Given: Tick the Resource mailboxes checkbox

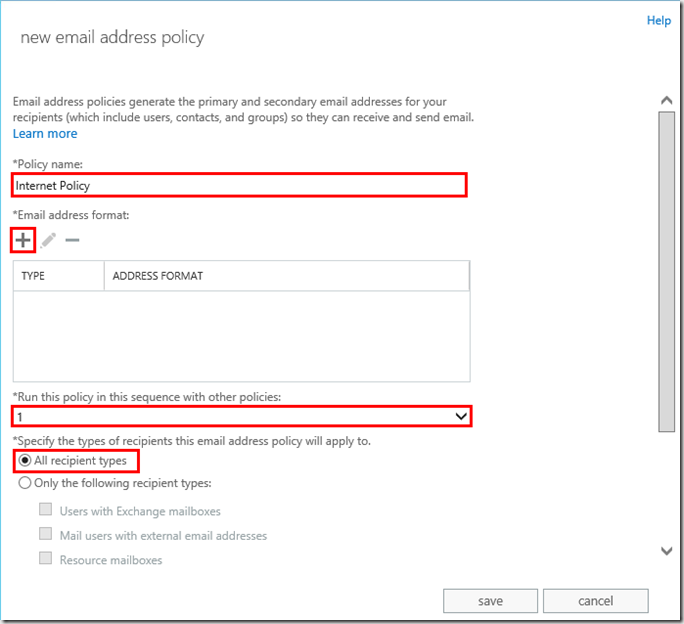Looking at the screenshot, I should coord(45,559).
